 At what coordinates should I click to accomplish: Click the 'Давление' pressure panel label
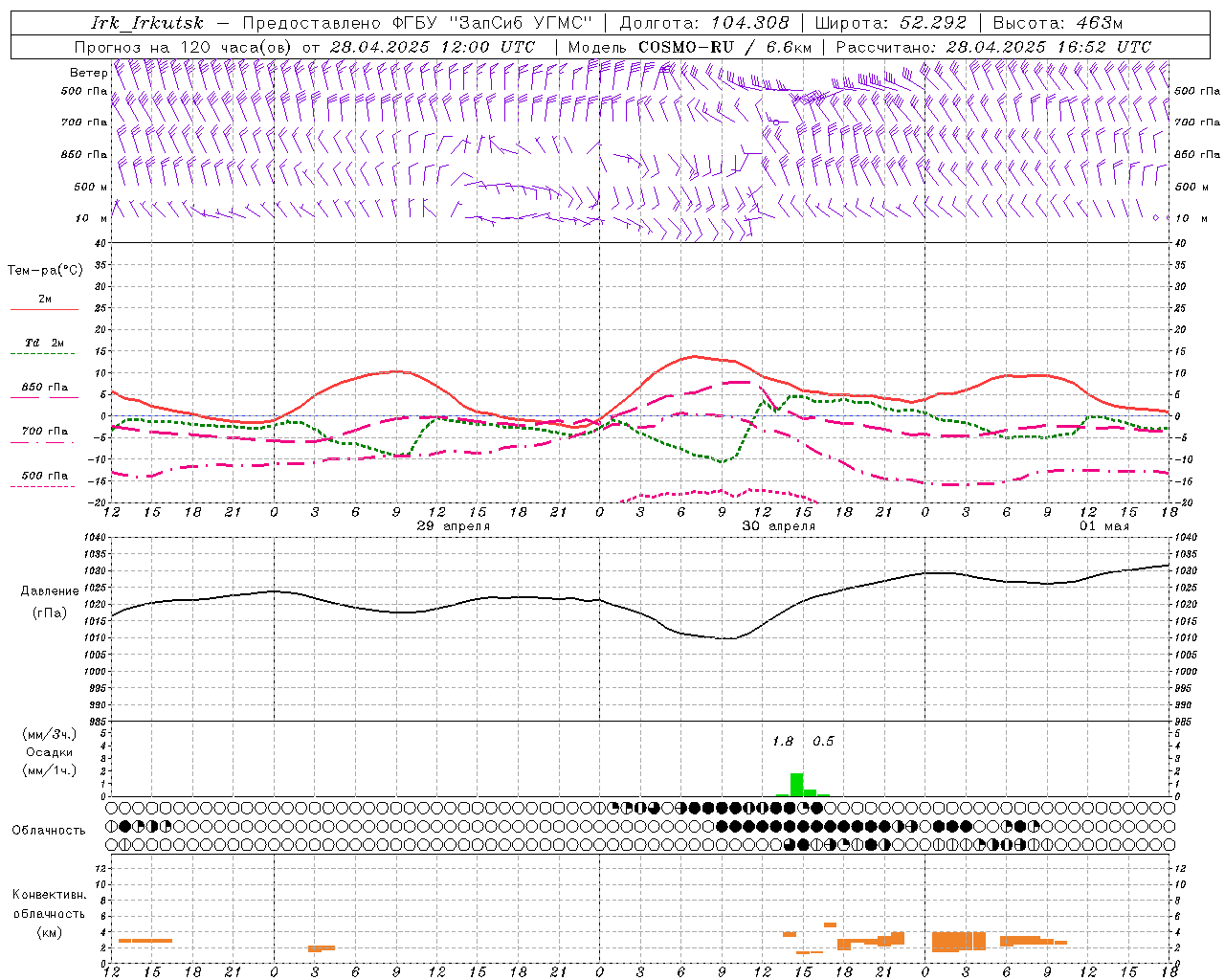point(50,591)
